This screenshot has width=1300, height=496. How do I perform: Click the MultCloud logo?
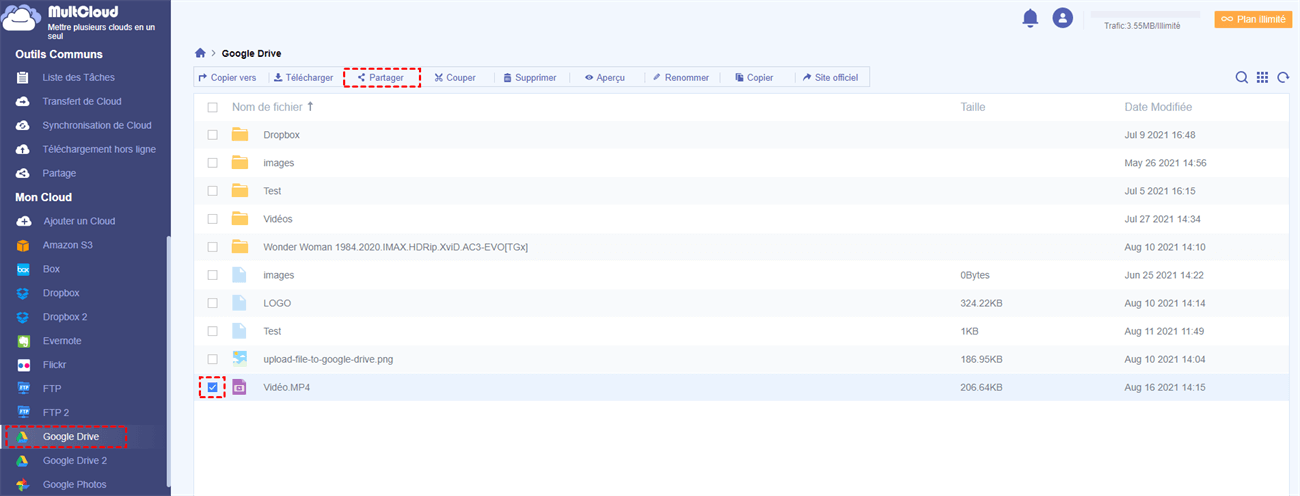tap(80, 20)
